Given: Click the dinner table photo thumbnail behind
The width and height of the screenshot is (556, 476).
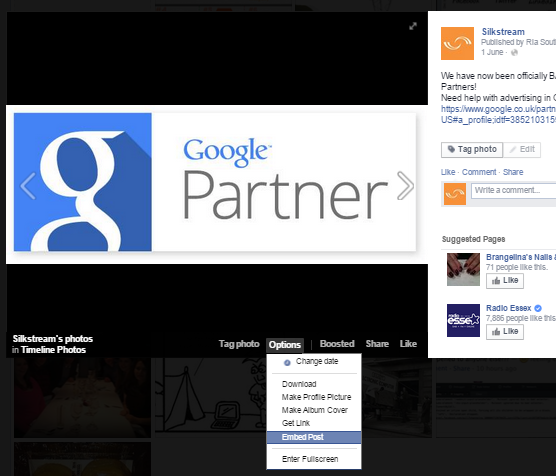Looking at the screenshot, I should point(82,397).
